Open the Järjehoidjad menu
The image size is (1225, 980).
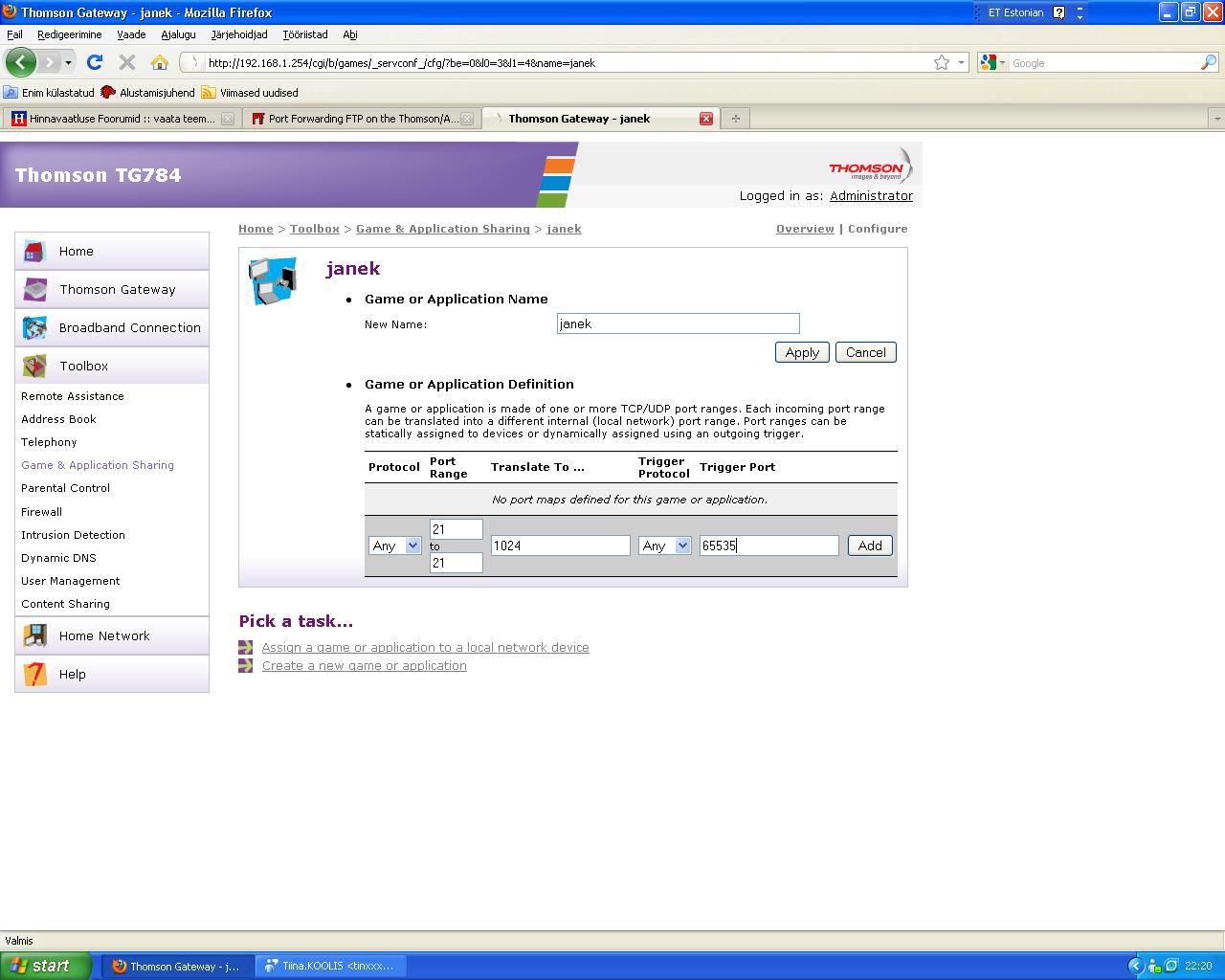(239, 34)
